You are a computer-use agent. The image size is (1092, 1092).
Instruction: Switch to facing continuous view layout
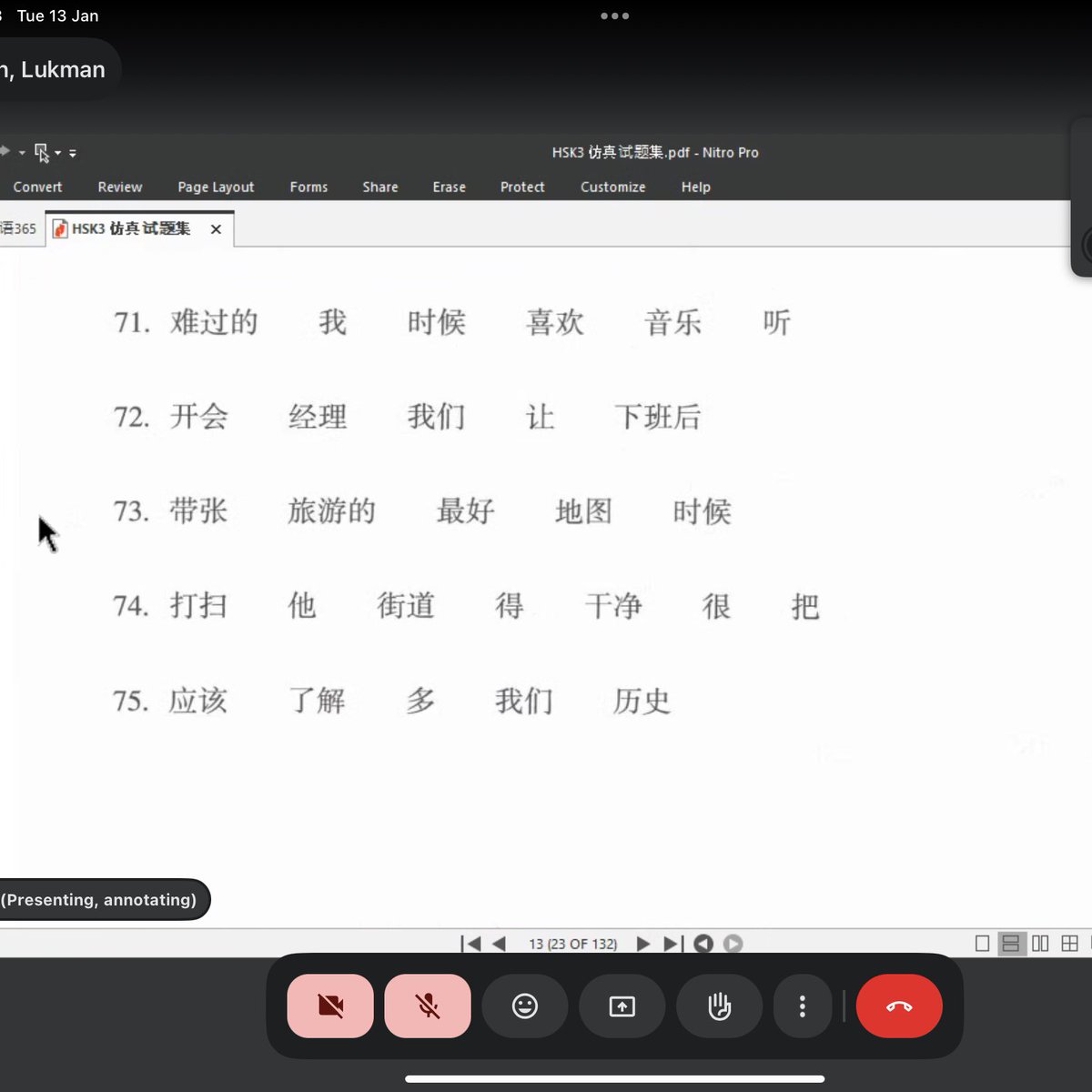point(1070,944)
